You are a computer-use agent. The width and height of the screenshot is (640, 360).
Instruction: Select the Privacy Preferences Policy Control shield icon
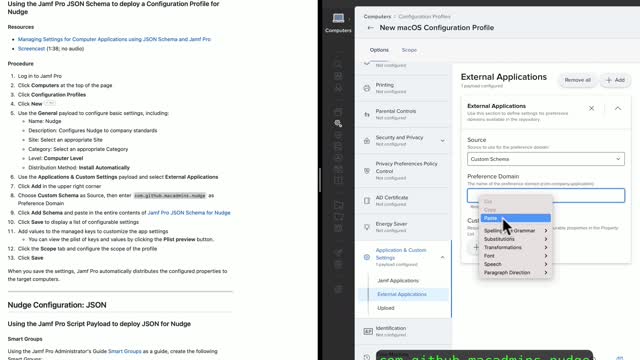(367, 171)
